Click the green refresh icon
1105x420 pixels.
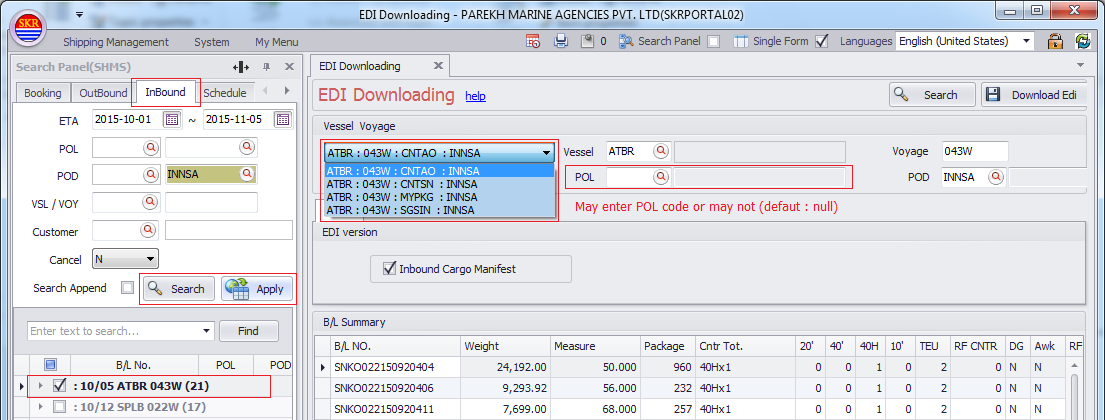(1082, 41)
